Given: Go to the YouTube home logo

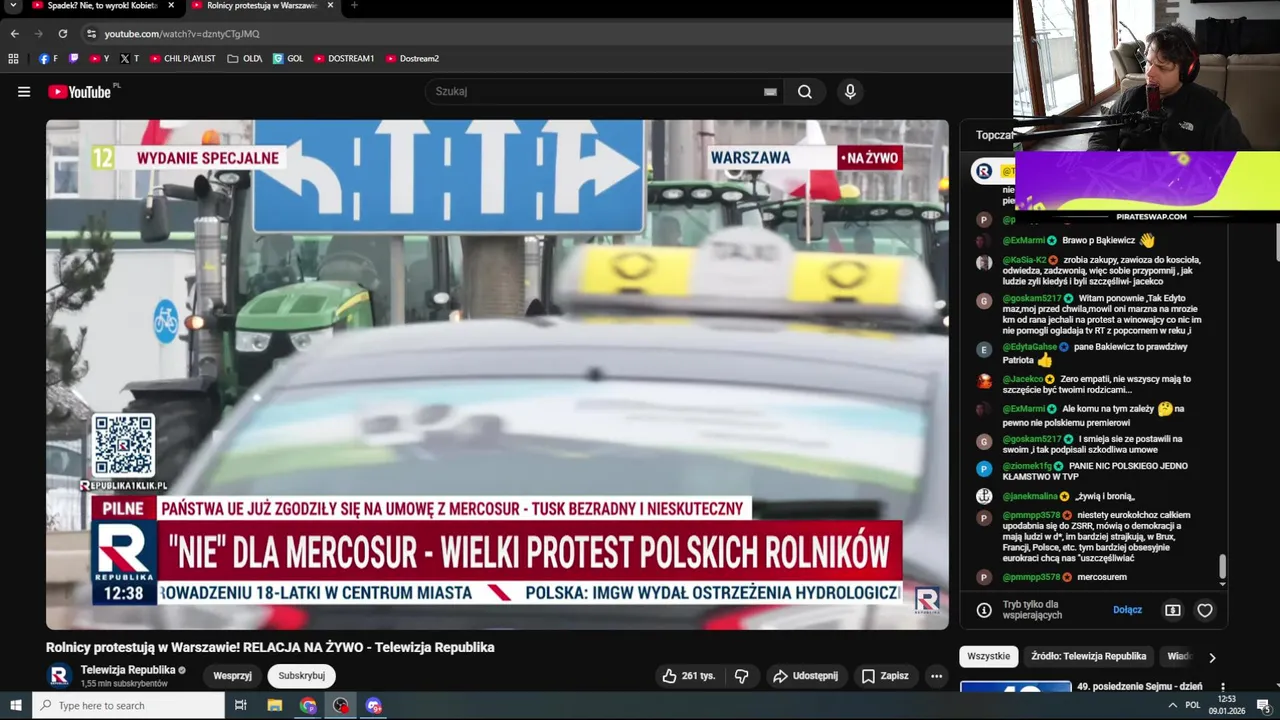Looking at the screenshot, I should click(x=80, y=92).
